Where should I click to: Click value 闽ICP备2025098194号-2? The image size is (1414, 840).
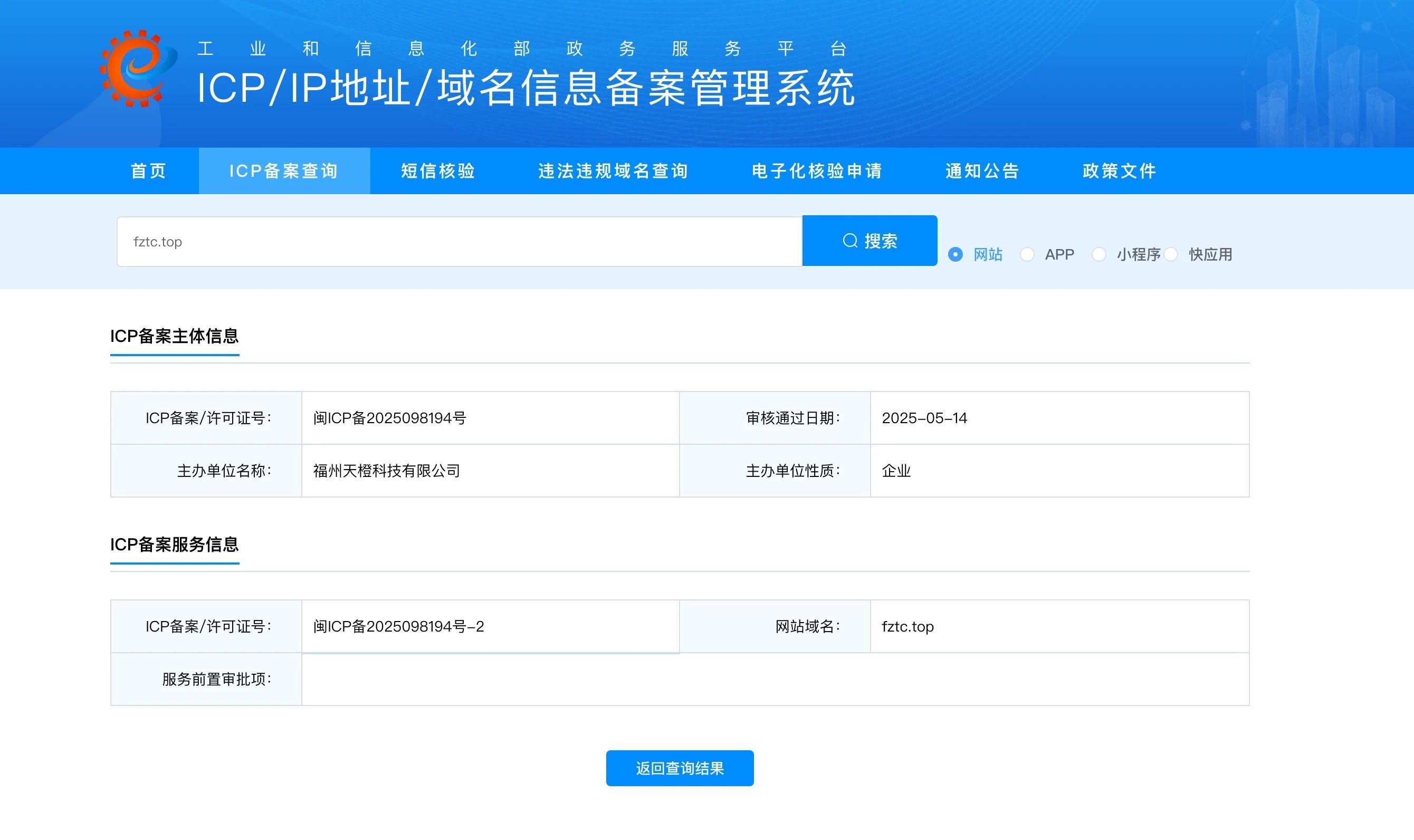pyautogui.click(x=399, y=627)
